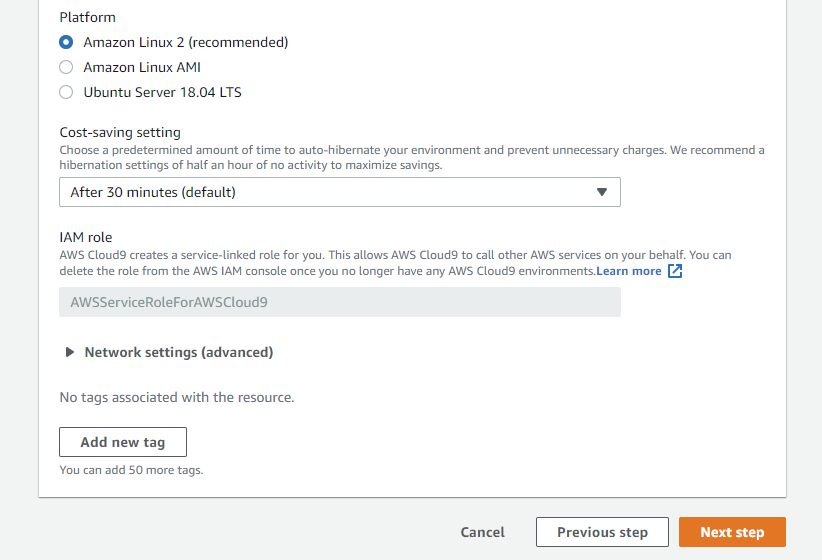822x560 pixels.
Task: Click the AWSServiceRoleForAWSCloud9 role field
Action: 340,302
